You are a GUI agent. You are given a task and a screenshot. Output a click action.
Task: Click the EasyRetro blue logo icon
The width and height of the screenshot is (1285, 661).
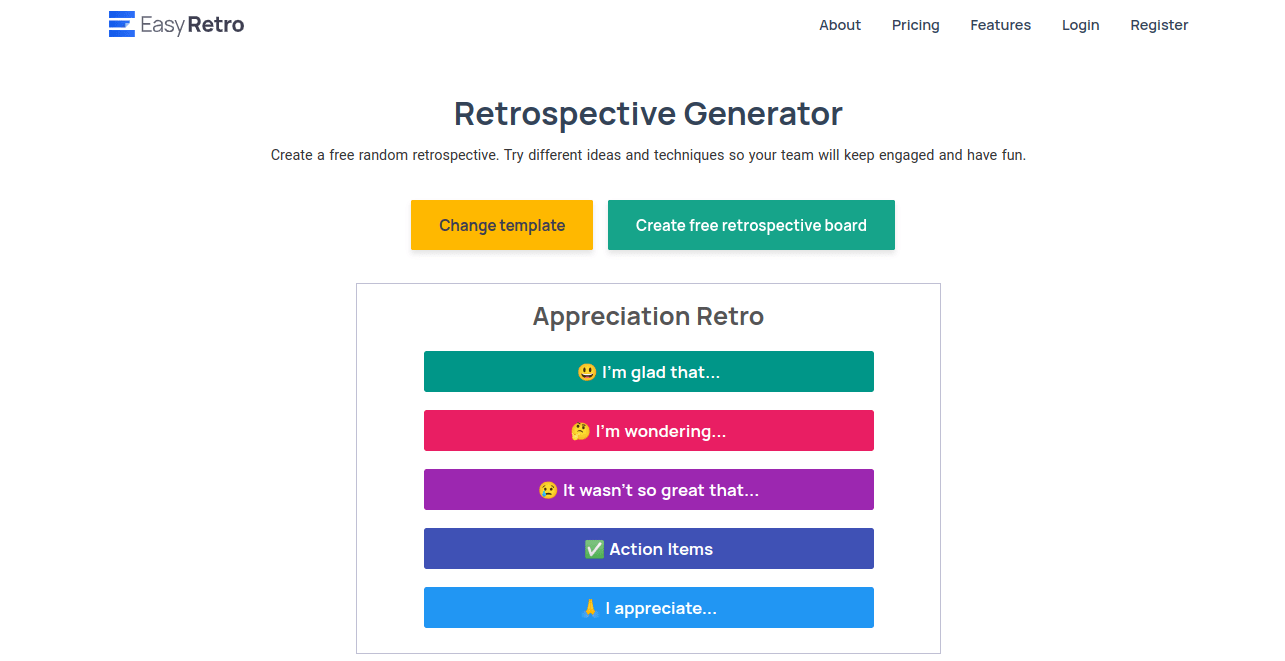click(121, 24)
